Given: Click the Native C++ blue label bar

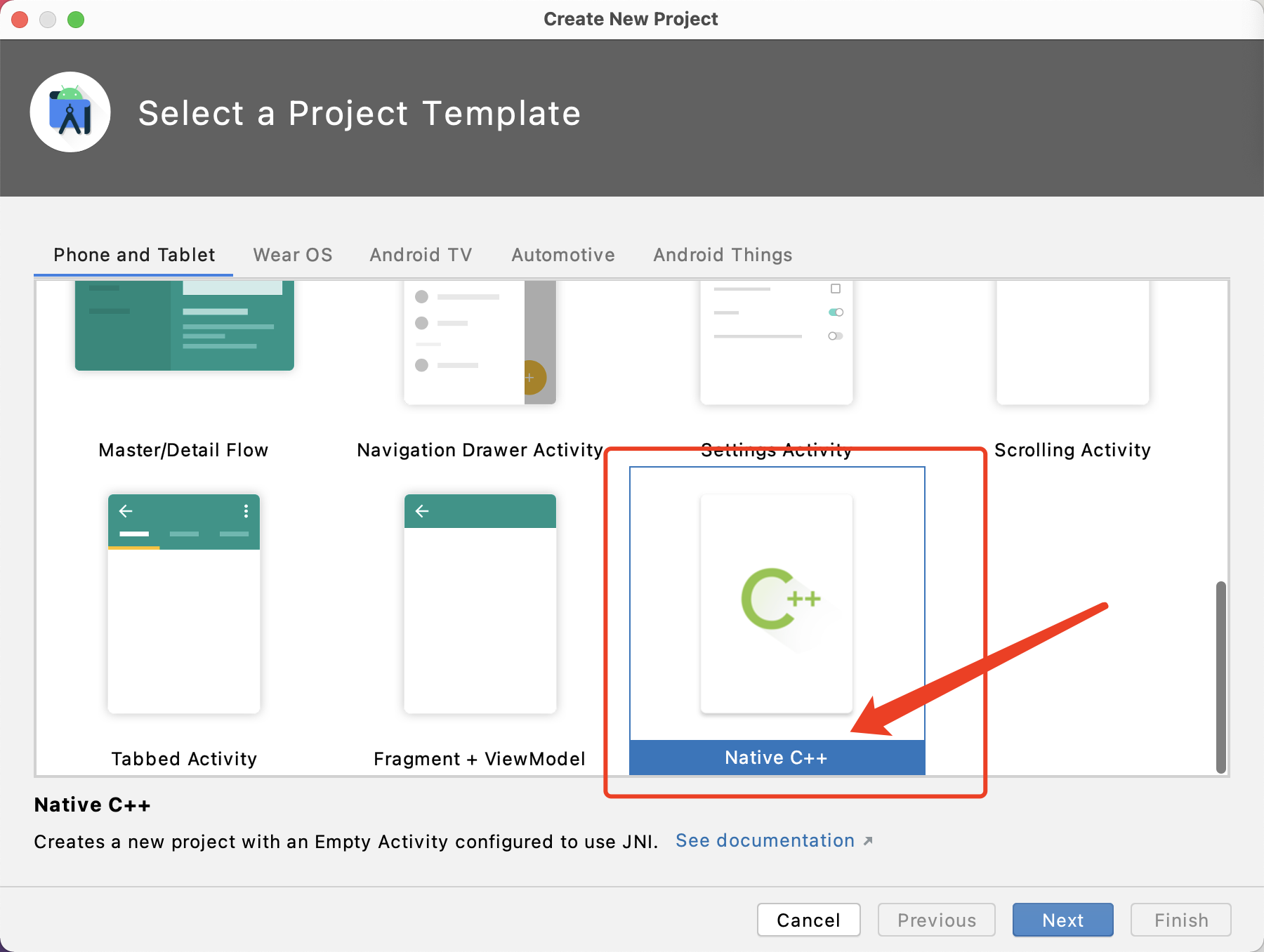Looking at the screenshot, I should pos(777,758).
